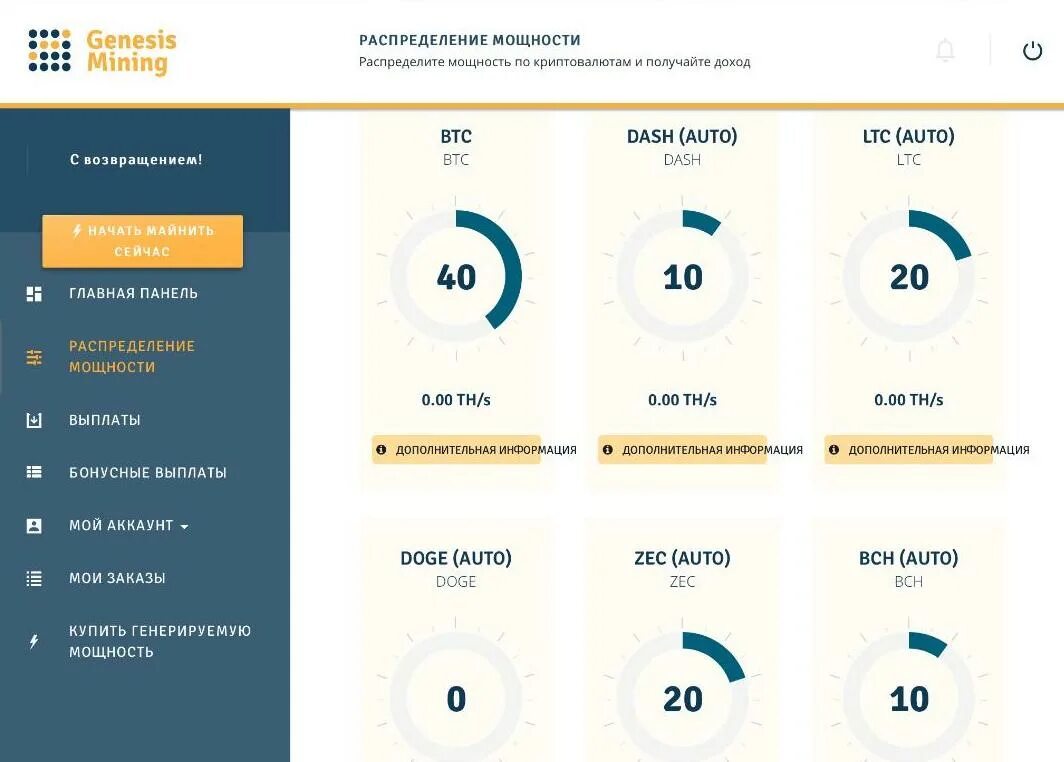Screen dimensions: 1064x762
Task: Click the LTC (AUTO) card title
Action: [909, 136]
